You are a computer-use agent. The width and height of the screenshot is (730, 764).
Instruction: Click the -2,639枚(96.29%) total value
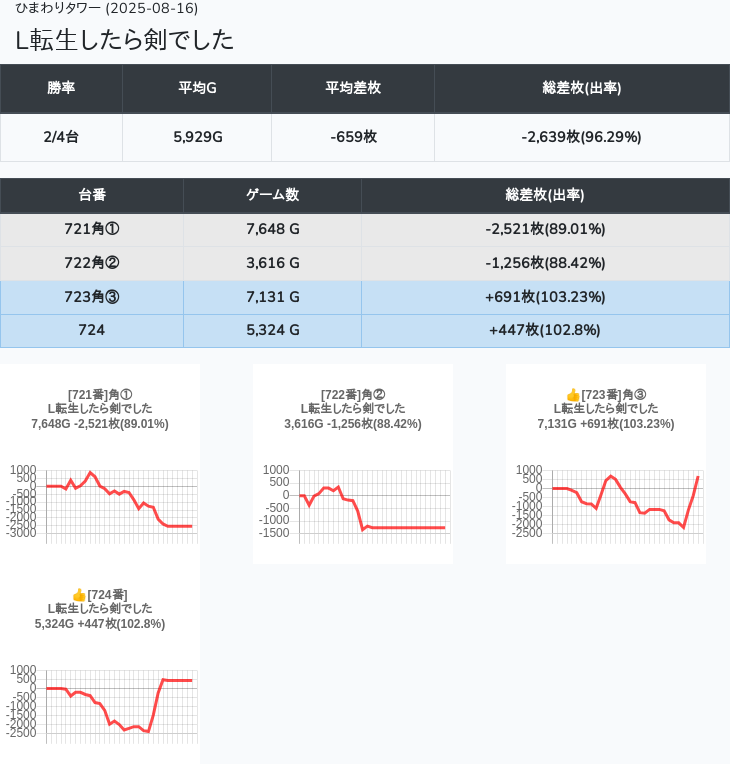click(x=581, y=137)
